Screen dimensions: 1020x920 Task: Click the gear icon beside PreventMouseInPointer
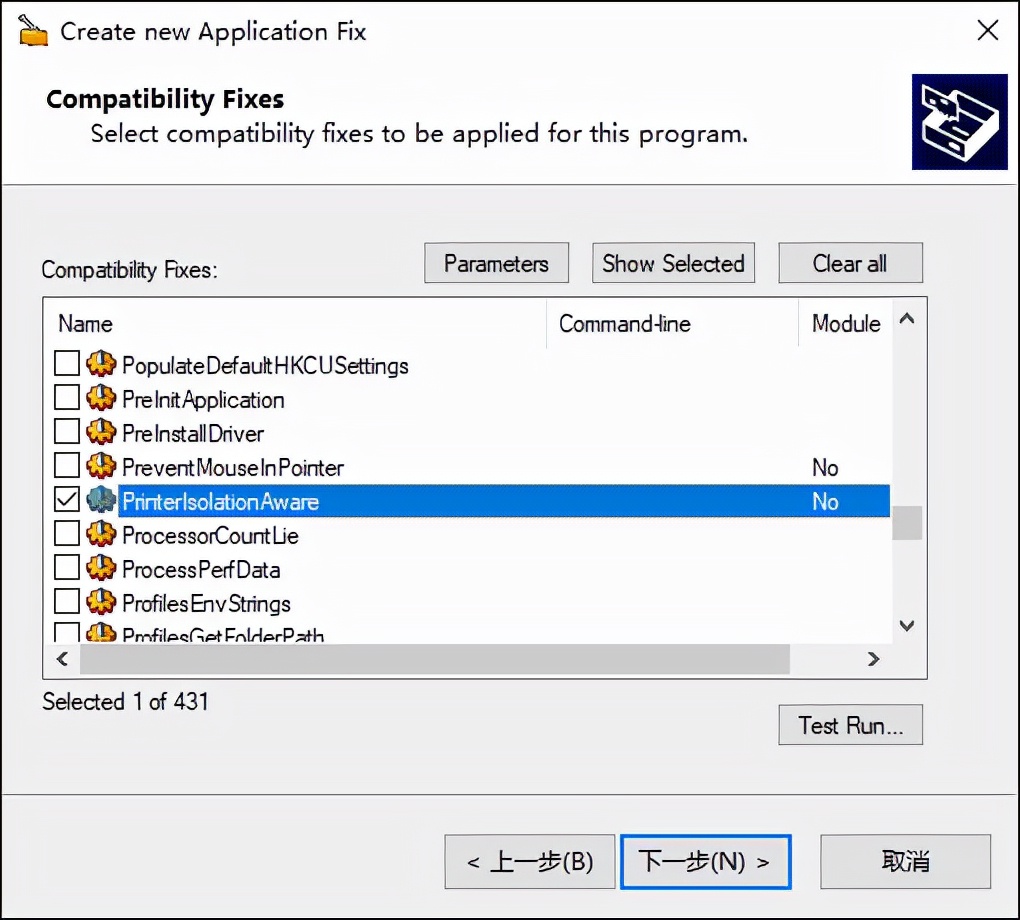[100, 467]
